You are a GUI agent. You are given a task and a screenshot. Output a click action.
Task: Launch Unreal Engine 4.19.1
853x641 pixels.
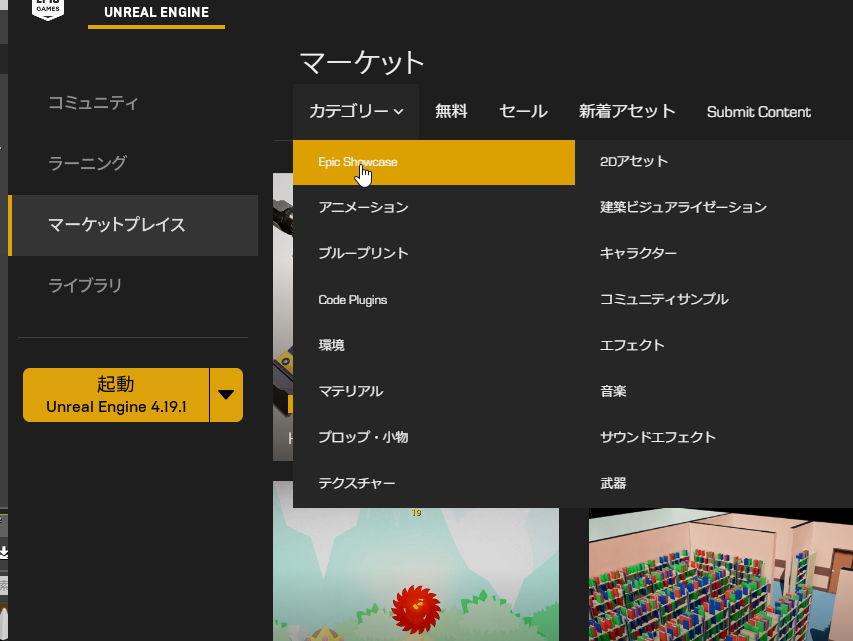[114, 395]
